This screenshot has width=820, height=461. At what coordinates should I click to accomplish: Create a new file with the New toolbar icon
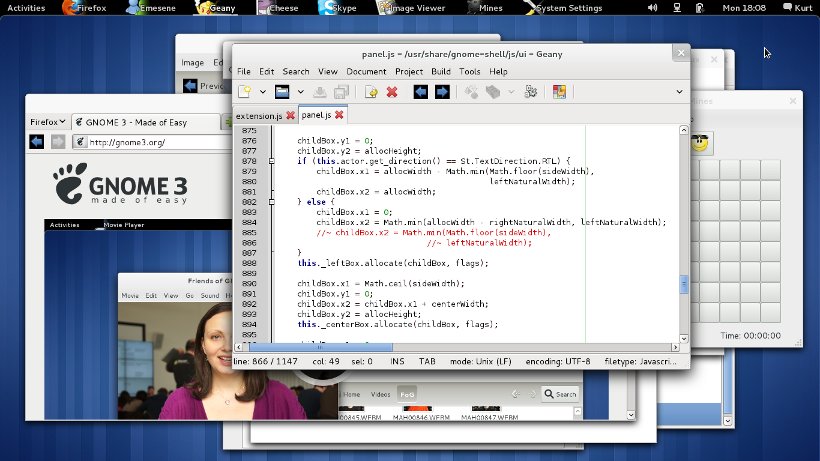coord(244,92)
